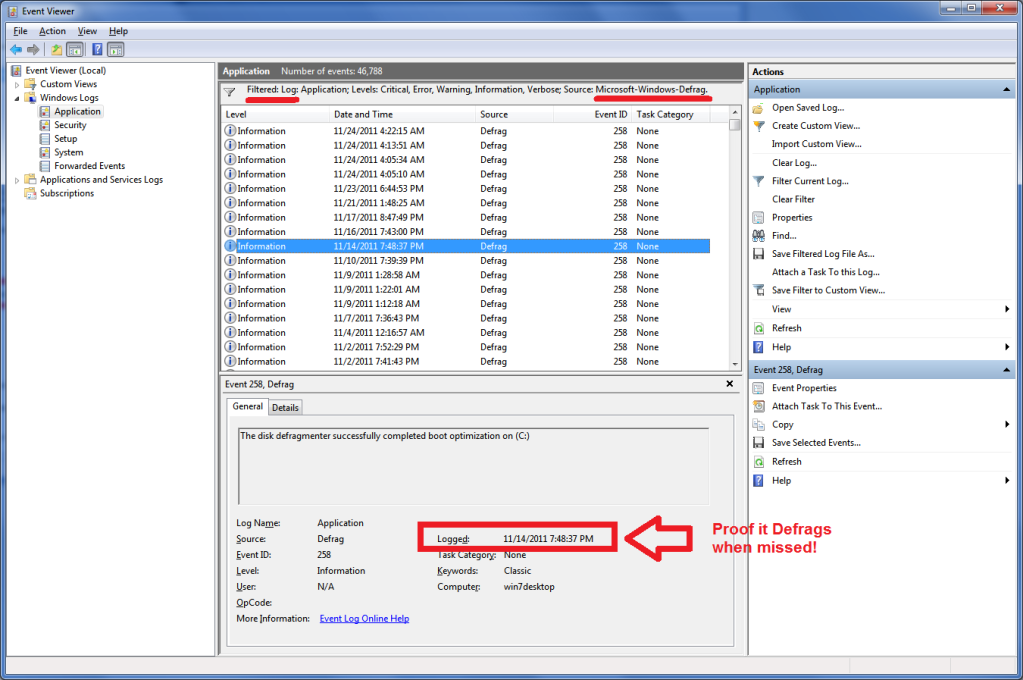Click Clear Log... action

pyautogui.click(x=794, y=162)
